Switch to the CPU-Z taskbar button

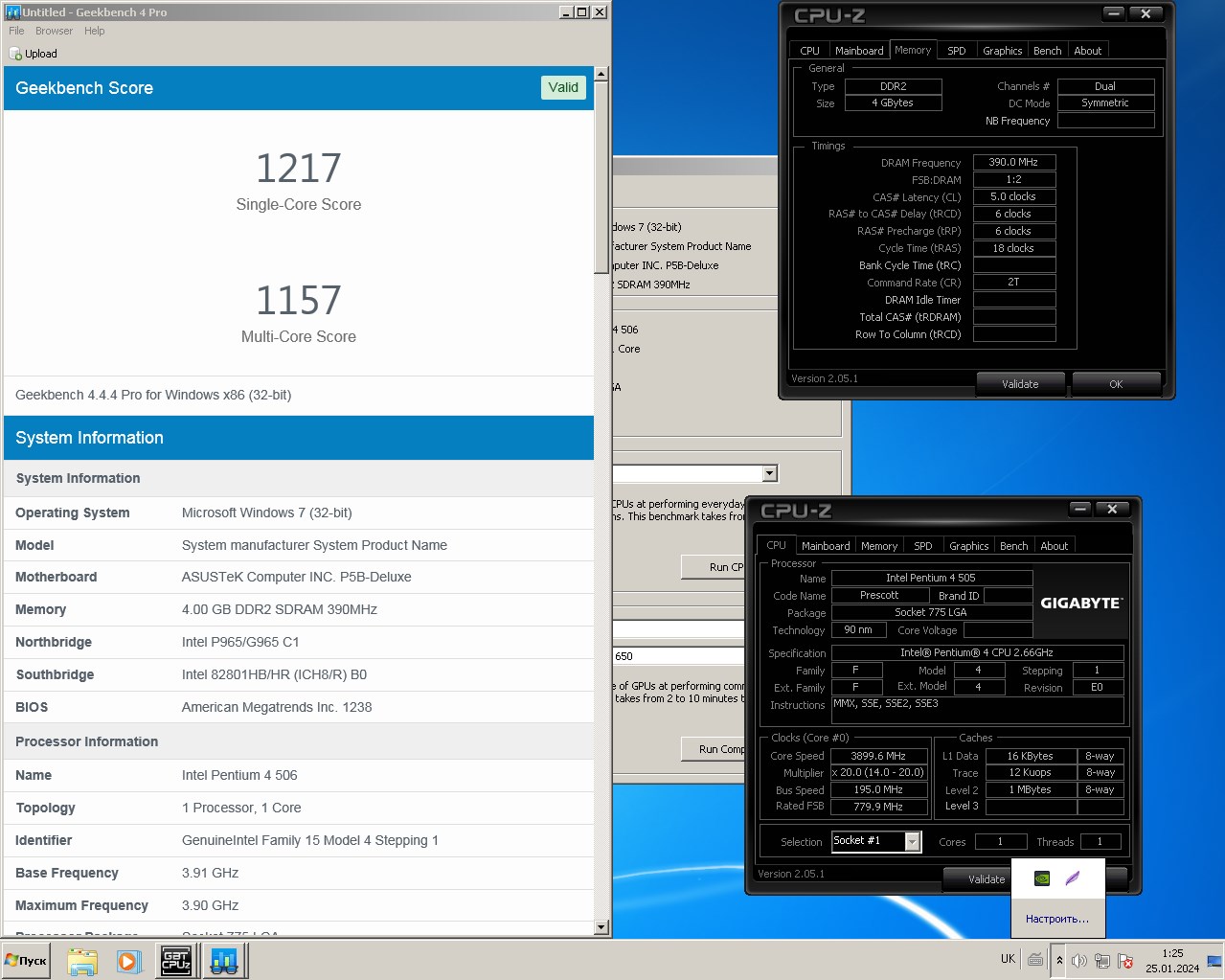tap(176, 961)
